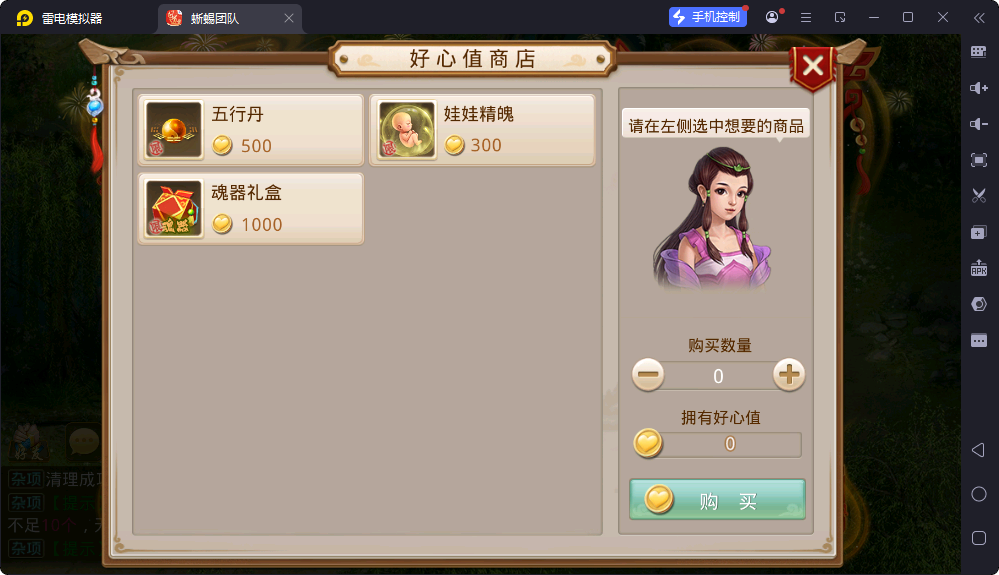Click the purchase quantity number field
999x575 pixels.
718,376
